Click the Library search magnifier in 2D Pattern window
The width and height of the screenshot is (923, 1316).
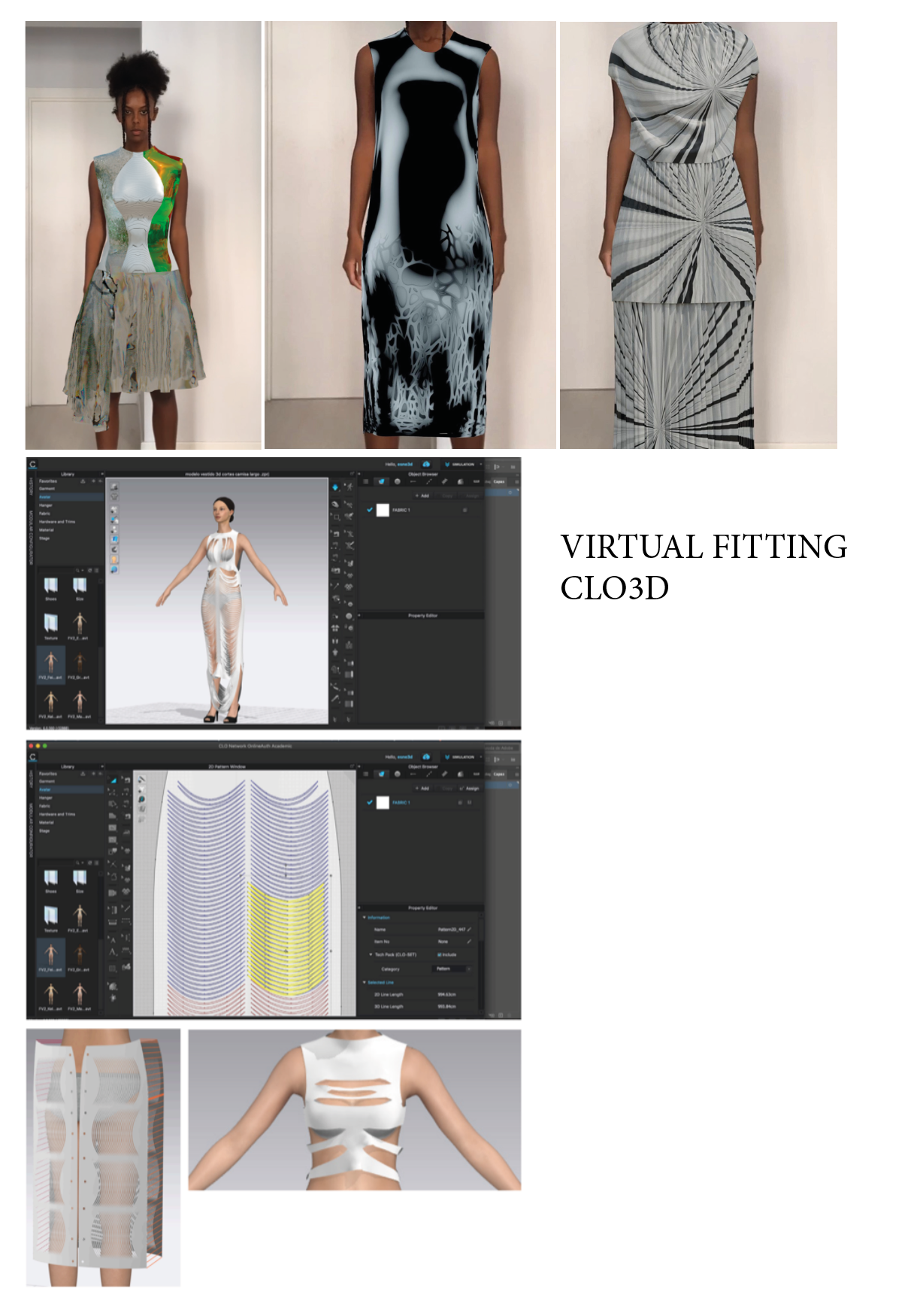78,863
